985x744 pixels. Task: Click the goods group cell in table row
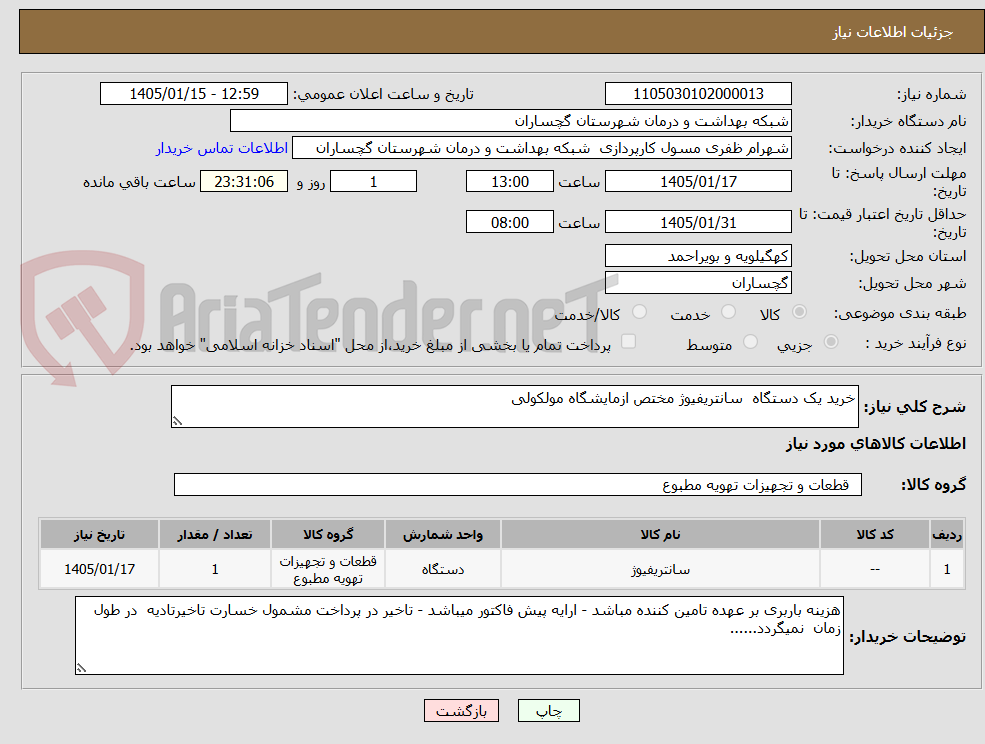(x=327, y=569)
